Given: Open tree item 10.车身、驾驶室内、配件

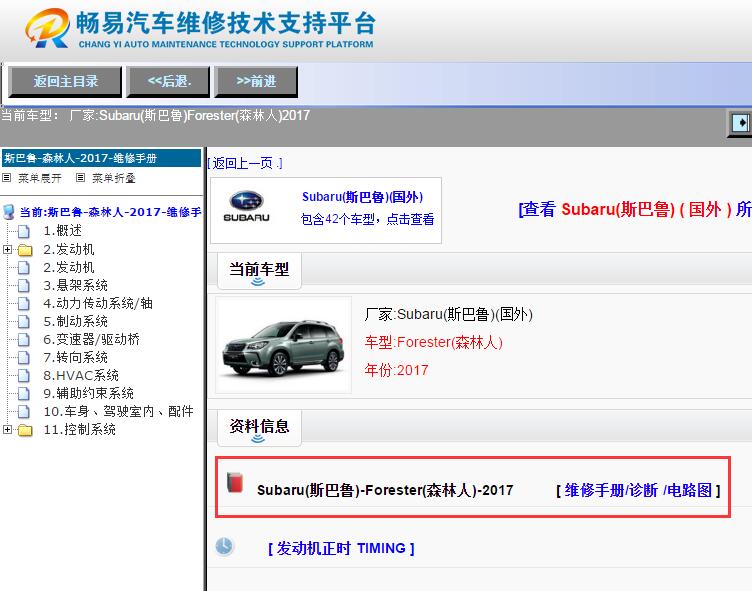Looking at the screenshot, I should (118, 411).
